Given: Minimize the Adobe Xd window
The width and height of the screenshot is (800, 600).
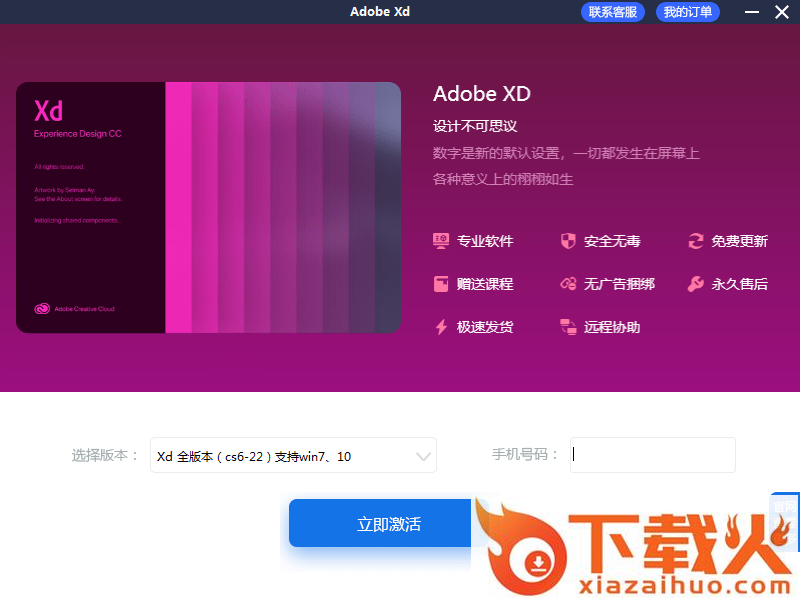Looking at the screenshot, I should (752, 12).
